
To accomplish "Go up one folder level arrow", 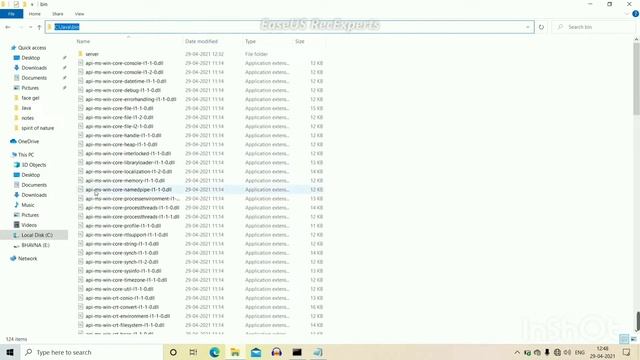I will coord(39,27).
